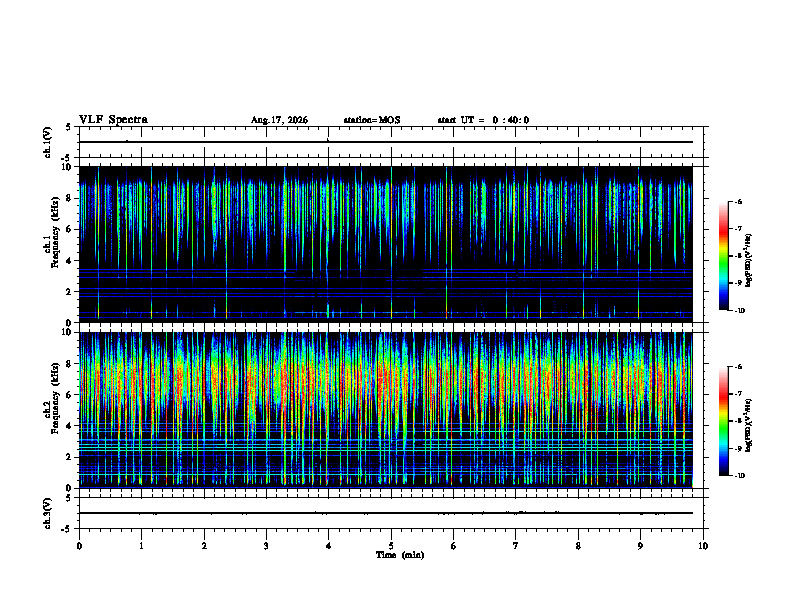Click the date text "Aug.17, 2026"

(279, 120)
